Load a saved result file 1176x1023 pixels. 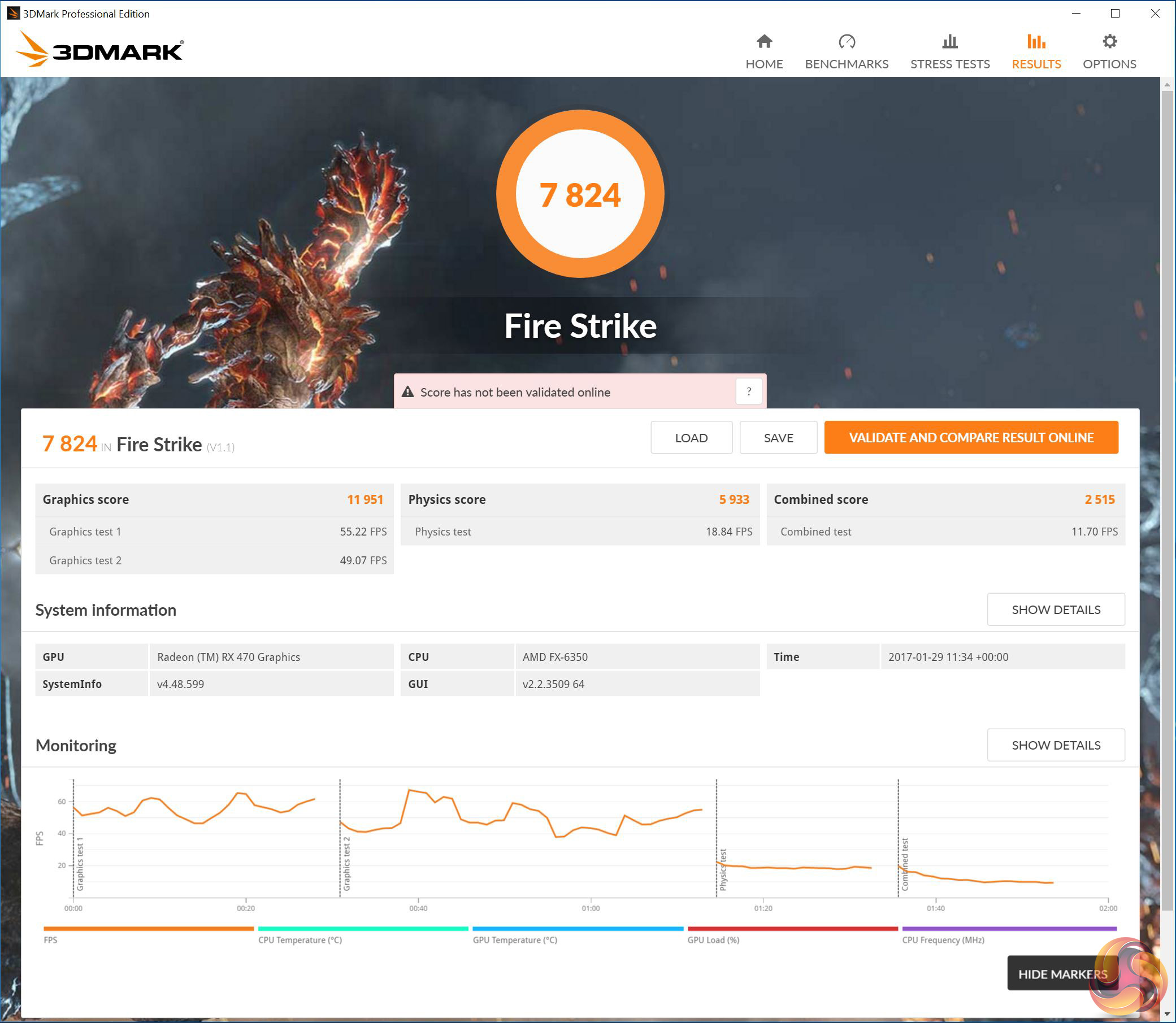pos(691,437)
